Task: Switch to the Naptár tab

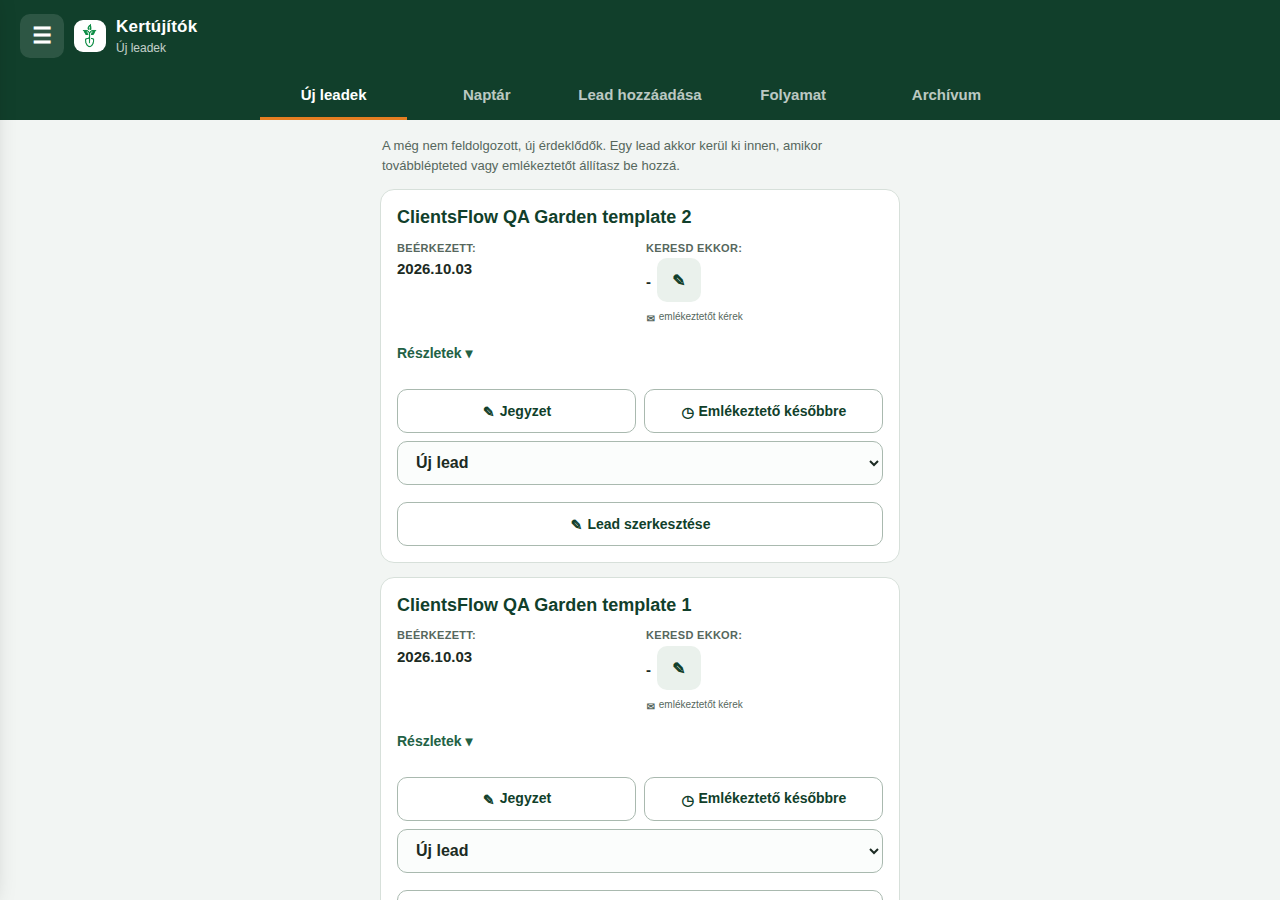Action: (x=487, y=96)
